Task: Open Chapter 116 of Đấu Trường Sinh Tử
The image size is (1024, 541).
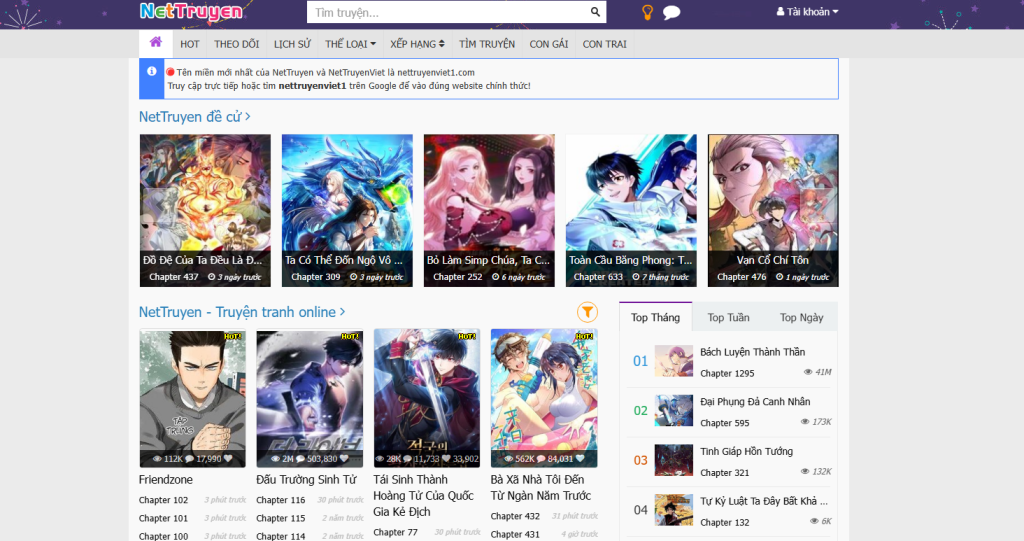Action: coord(280,500)
